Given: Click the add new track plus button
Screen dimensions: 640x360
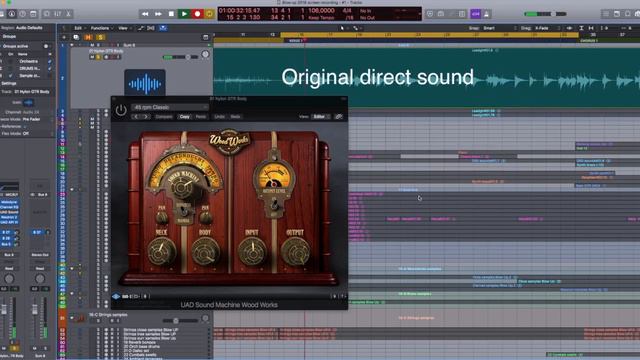Looking at the screenshot, I should pyautogui.click(x=64, y=37).
